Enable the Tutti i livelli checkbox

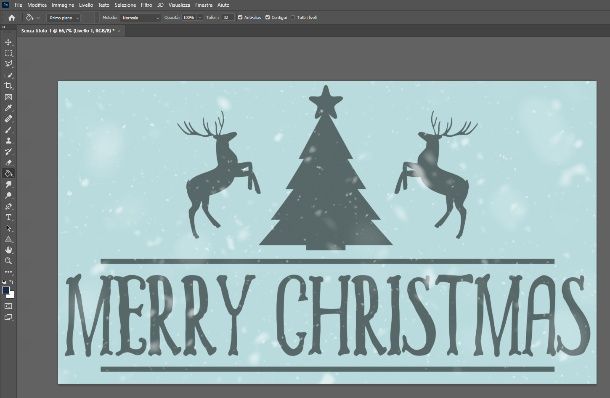(x=293, y=18)
